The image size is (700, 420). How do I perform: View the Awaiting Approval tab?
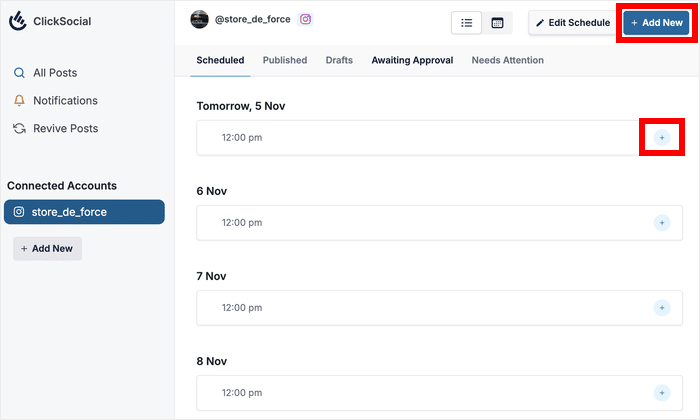click(412, 60)
